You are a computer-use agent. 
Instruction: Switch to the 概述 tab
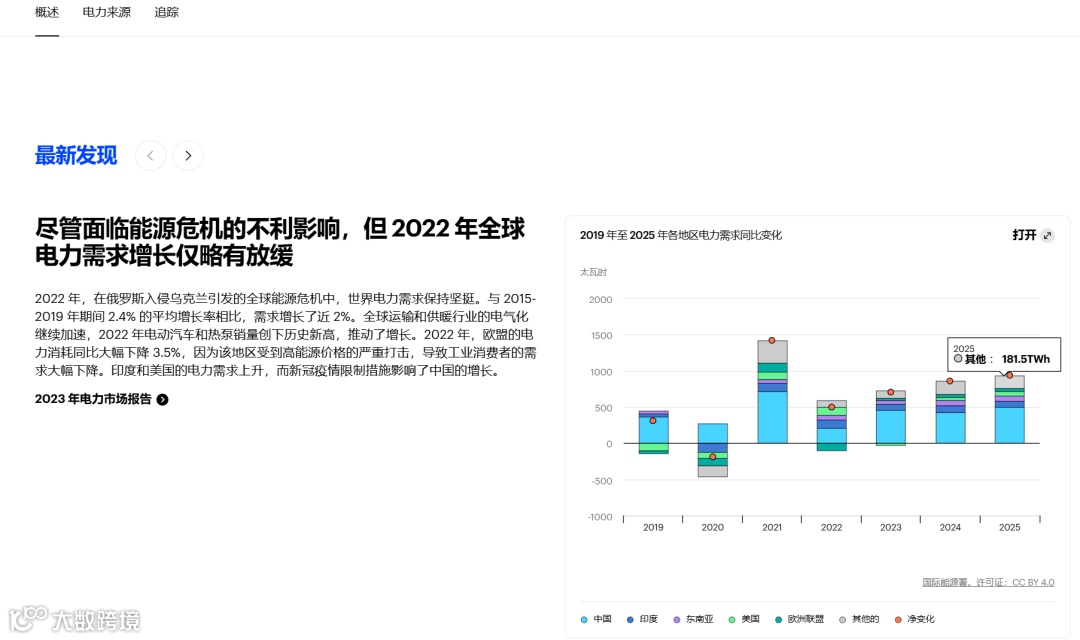pyautogui.click(x=47, y=12)
